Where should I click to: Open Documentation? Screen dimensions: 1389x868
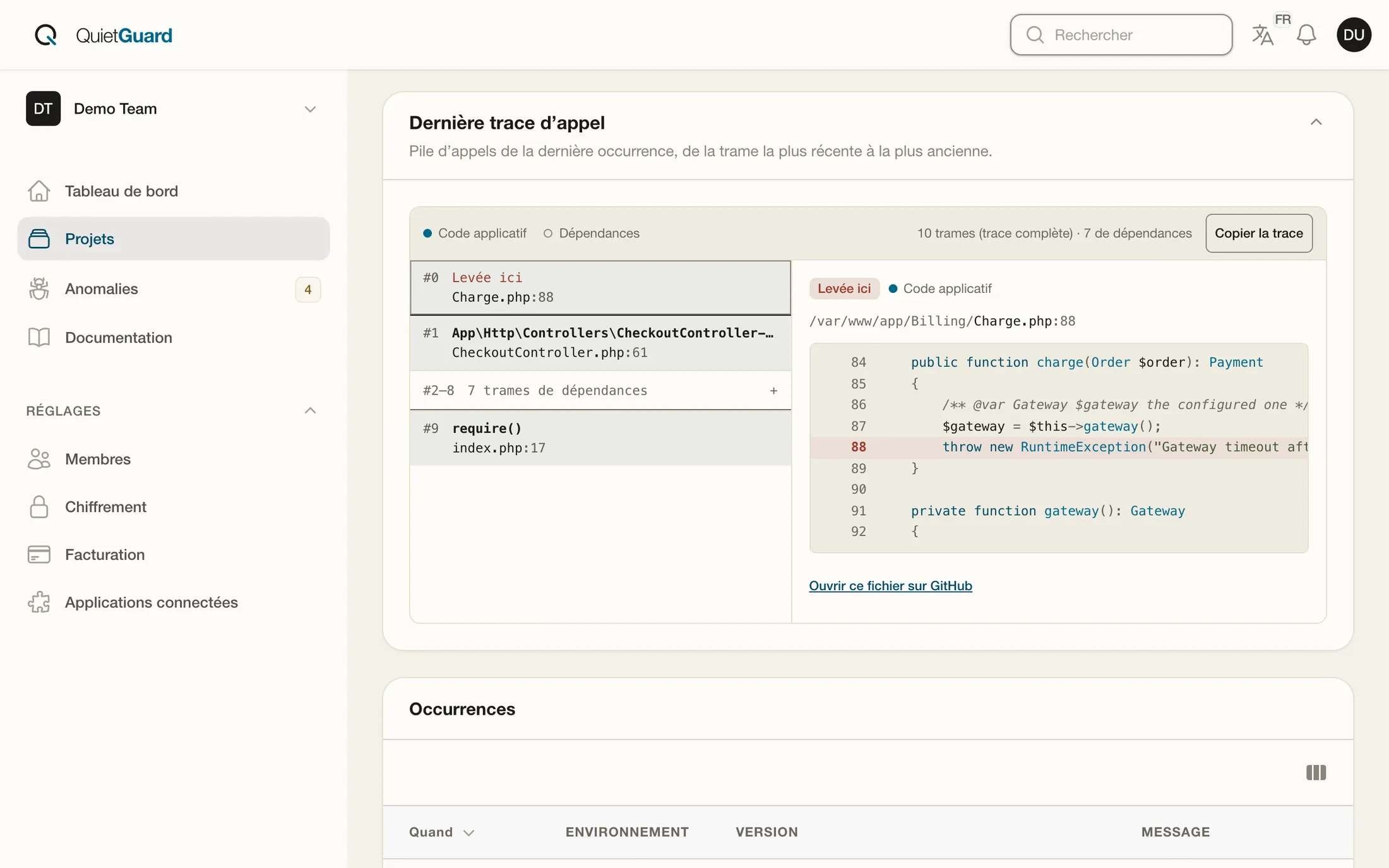click(174, 337)
